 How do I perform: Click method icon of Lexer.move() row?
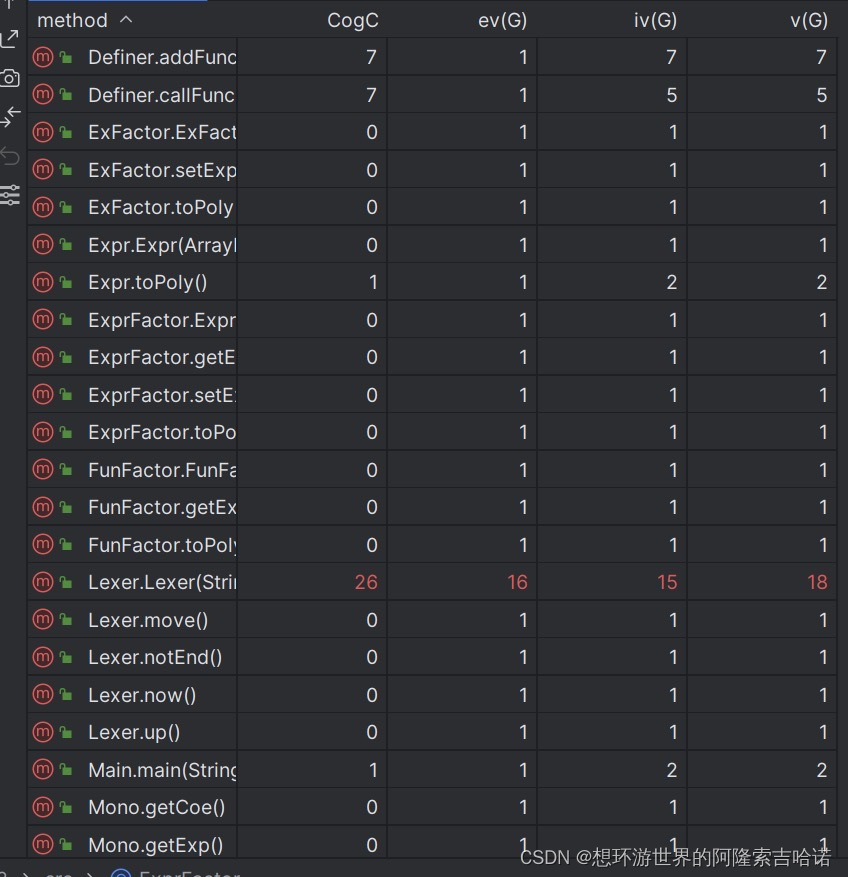coord(43,620)
